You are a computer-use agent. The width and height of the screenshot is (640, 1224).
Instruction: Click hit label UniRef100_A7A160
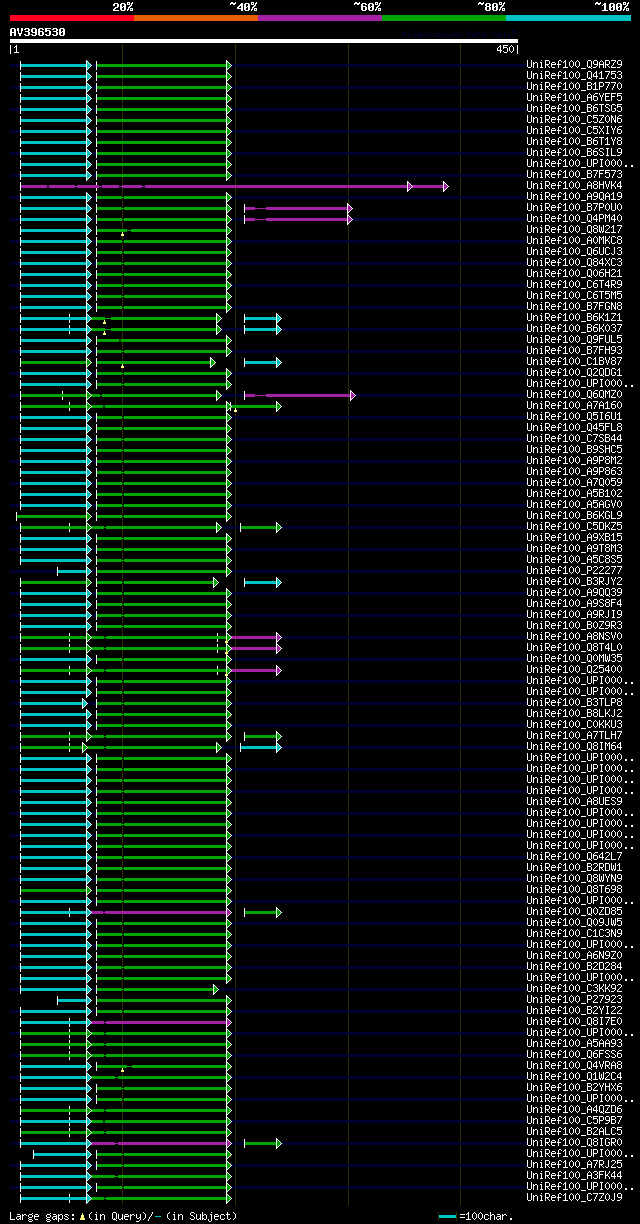[574, 406]
